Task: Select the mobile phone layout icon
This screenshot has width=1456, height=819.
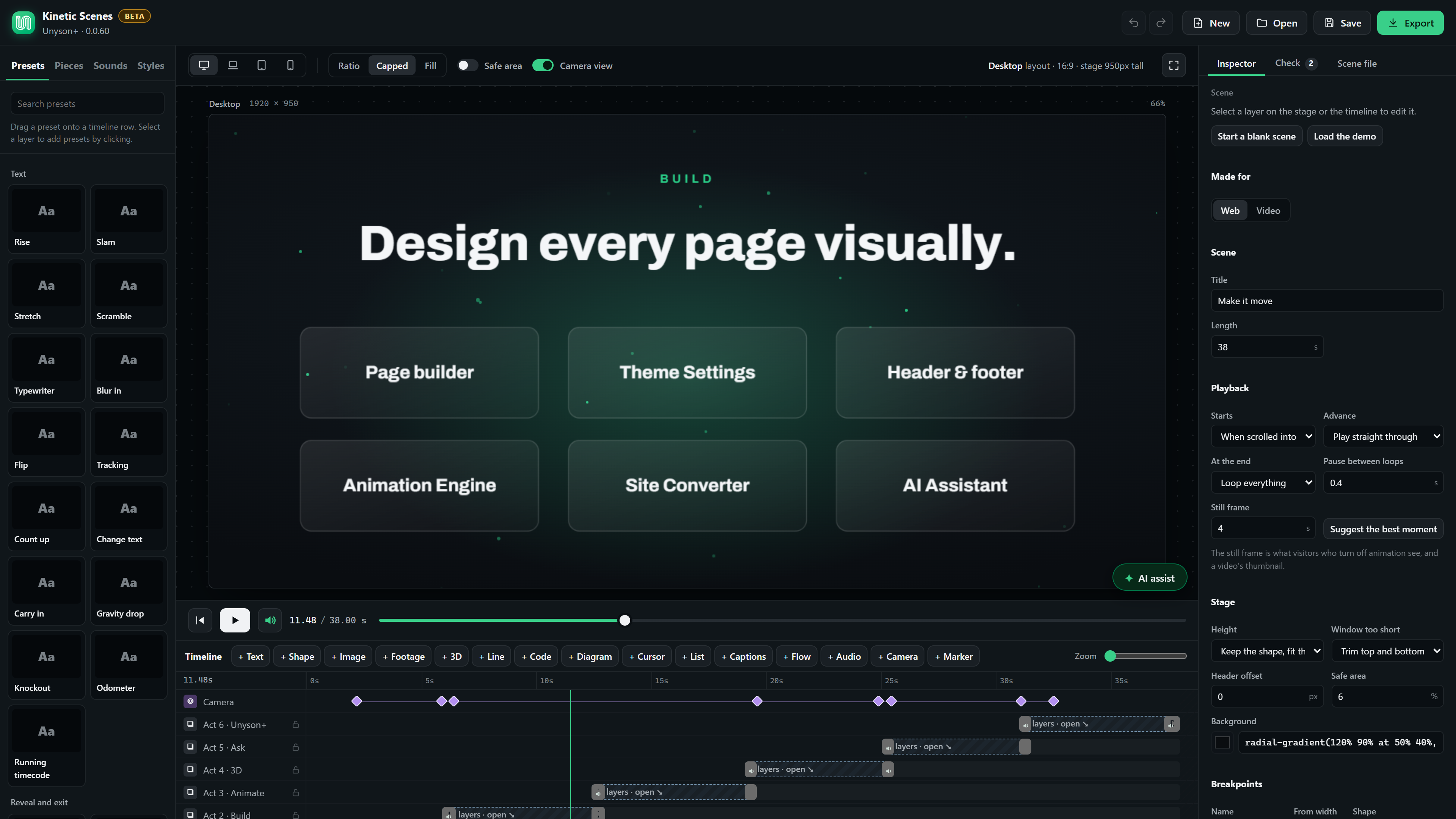Action: (290, 66)
